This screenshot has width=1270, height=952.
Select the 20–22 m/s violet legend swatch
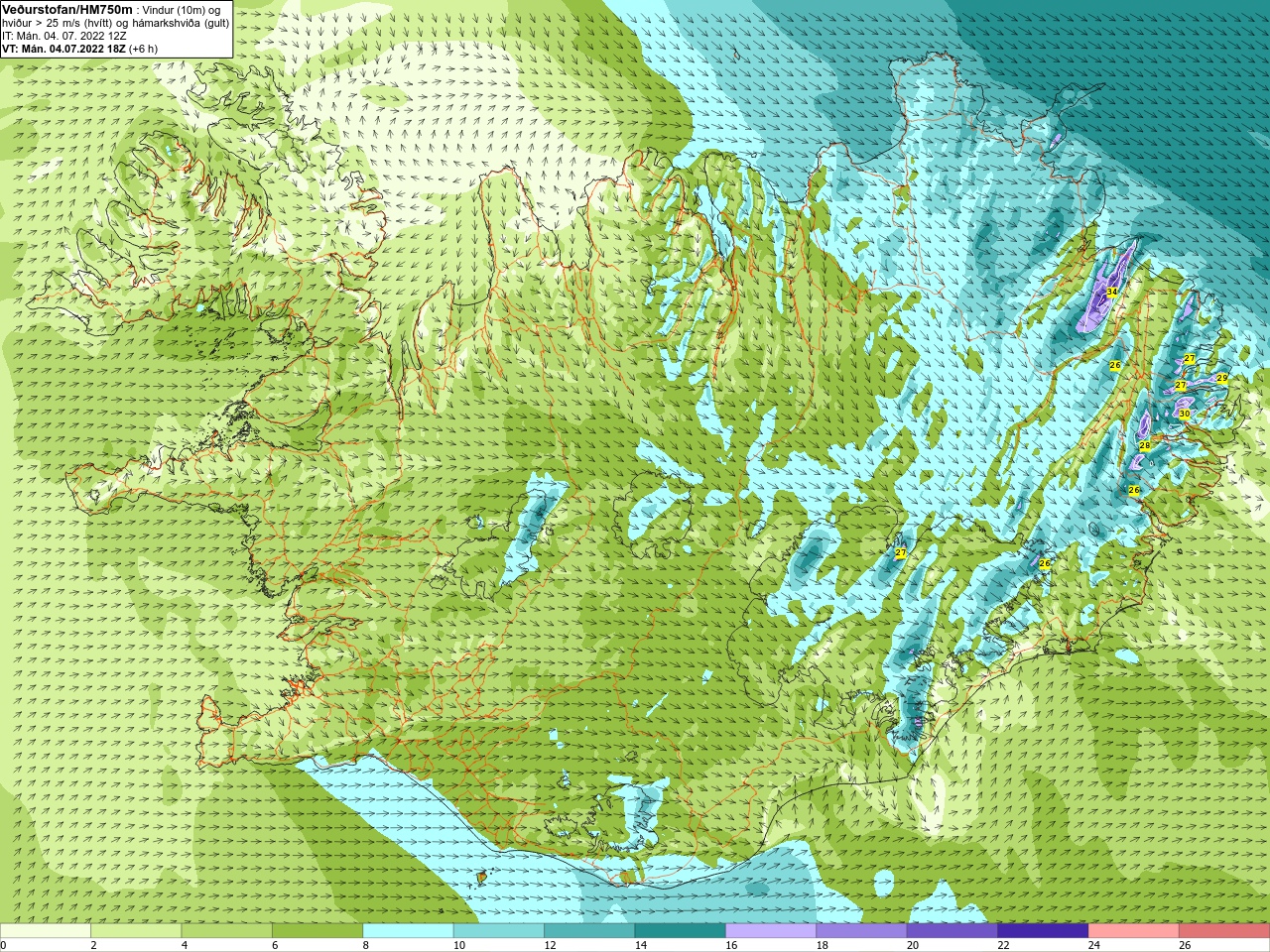(x=952, y=931)
